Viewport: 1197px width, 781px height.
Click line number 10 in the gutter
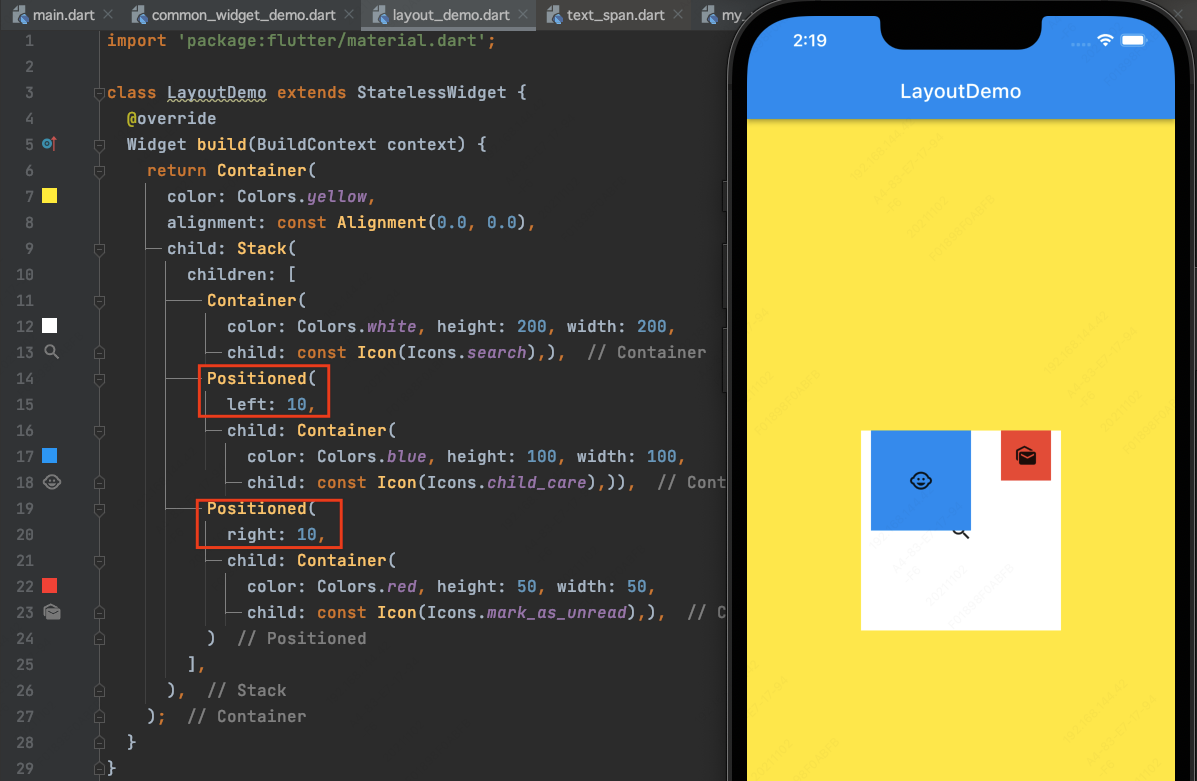[x=24, y=274]
